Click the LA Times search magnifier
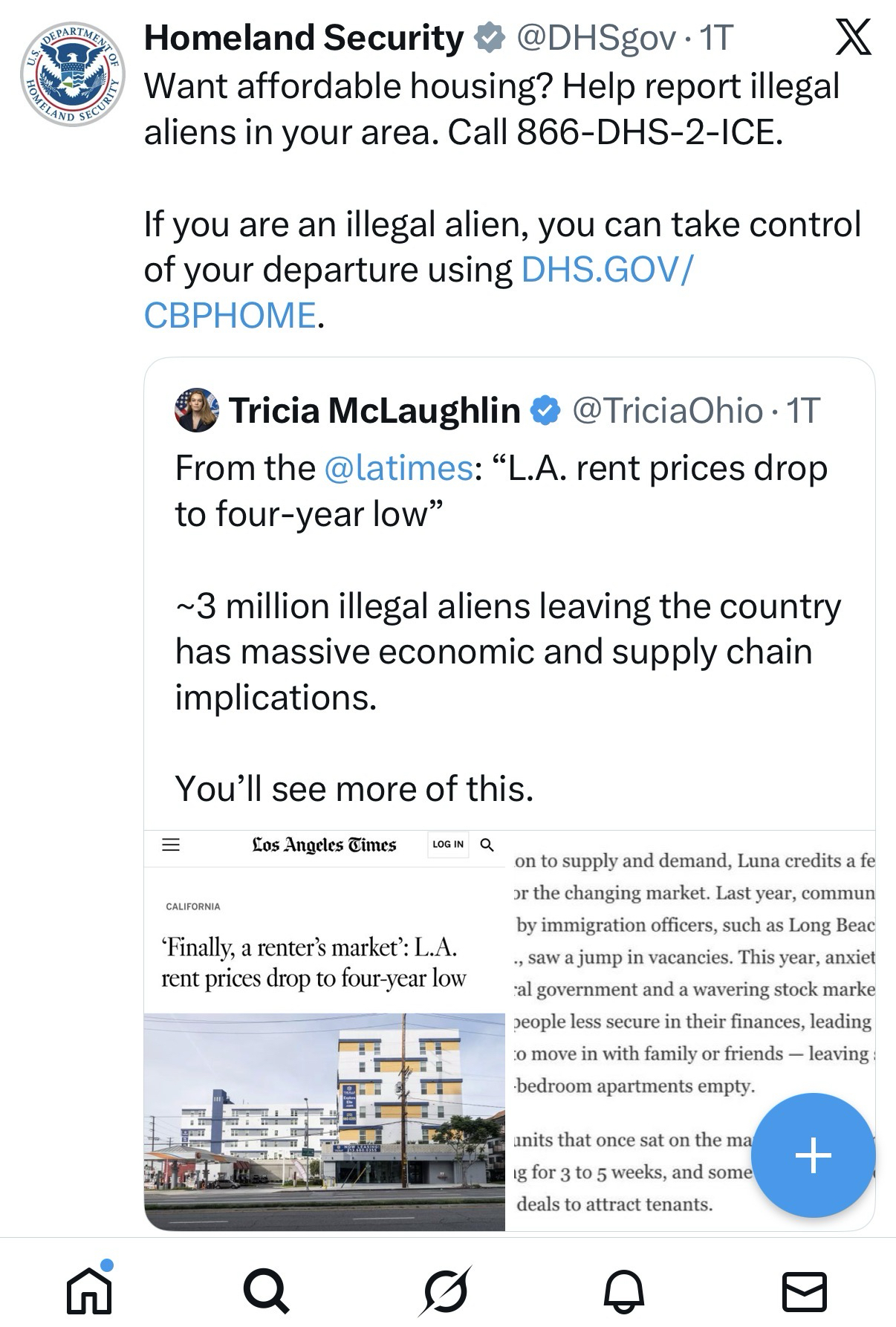The image size is (896, 1327). [487, 845]
